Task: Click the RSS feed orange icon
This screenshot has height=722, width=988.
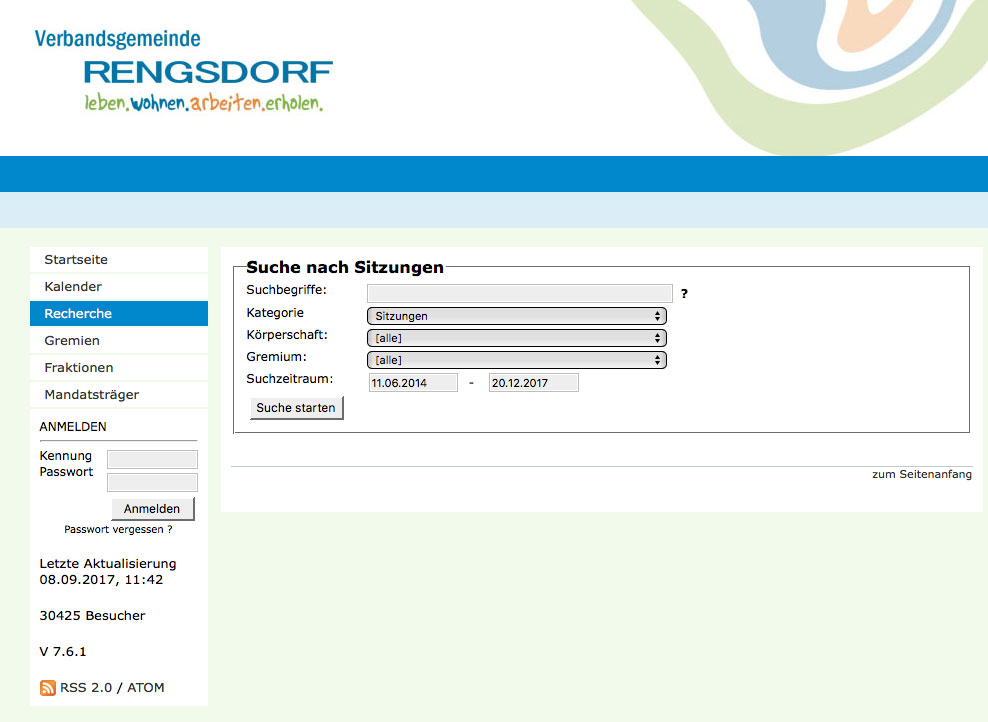Action: 47,688
